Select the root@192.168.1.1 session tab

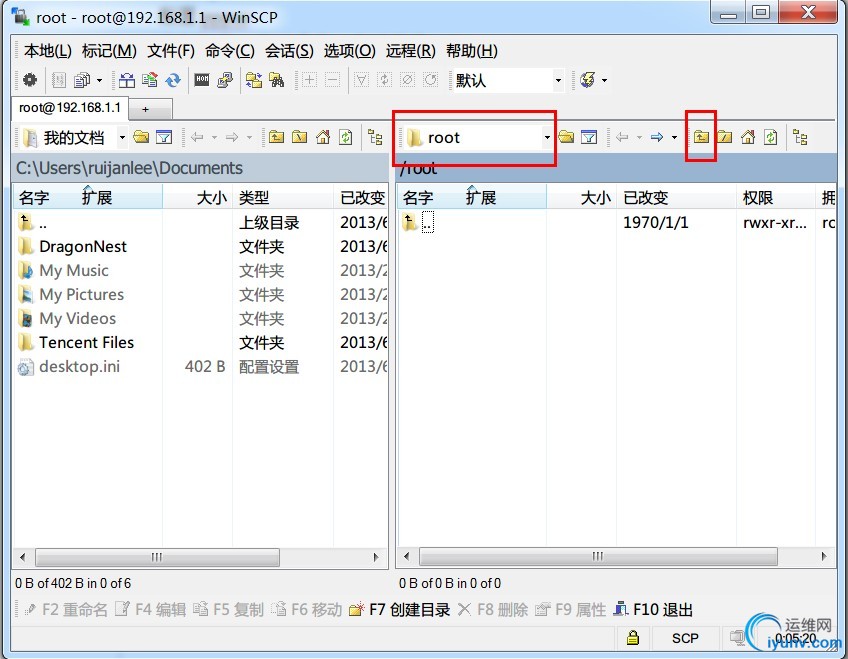(70, 108)
